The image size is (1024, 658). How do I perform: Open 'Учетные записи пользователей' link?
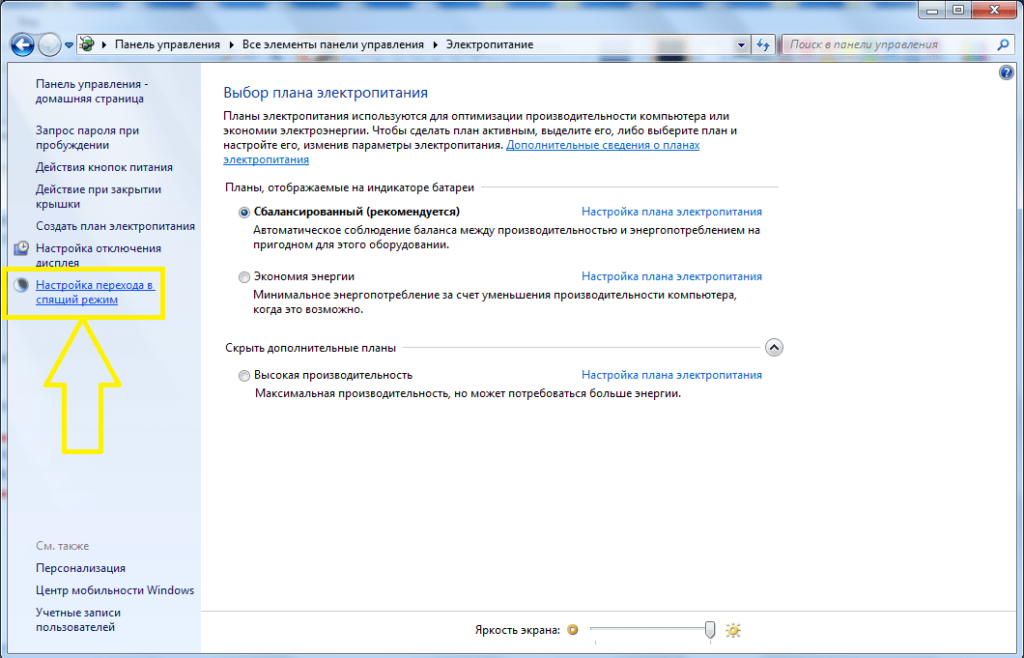(x=78, y=619)
